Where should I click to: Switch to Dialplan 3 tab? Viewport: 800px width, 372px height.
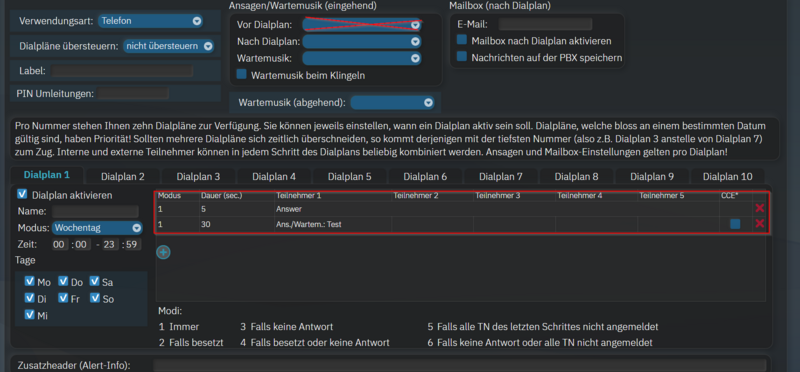pos(198,177)
